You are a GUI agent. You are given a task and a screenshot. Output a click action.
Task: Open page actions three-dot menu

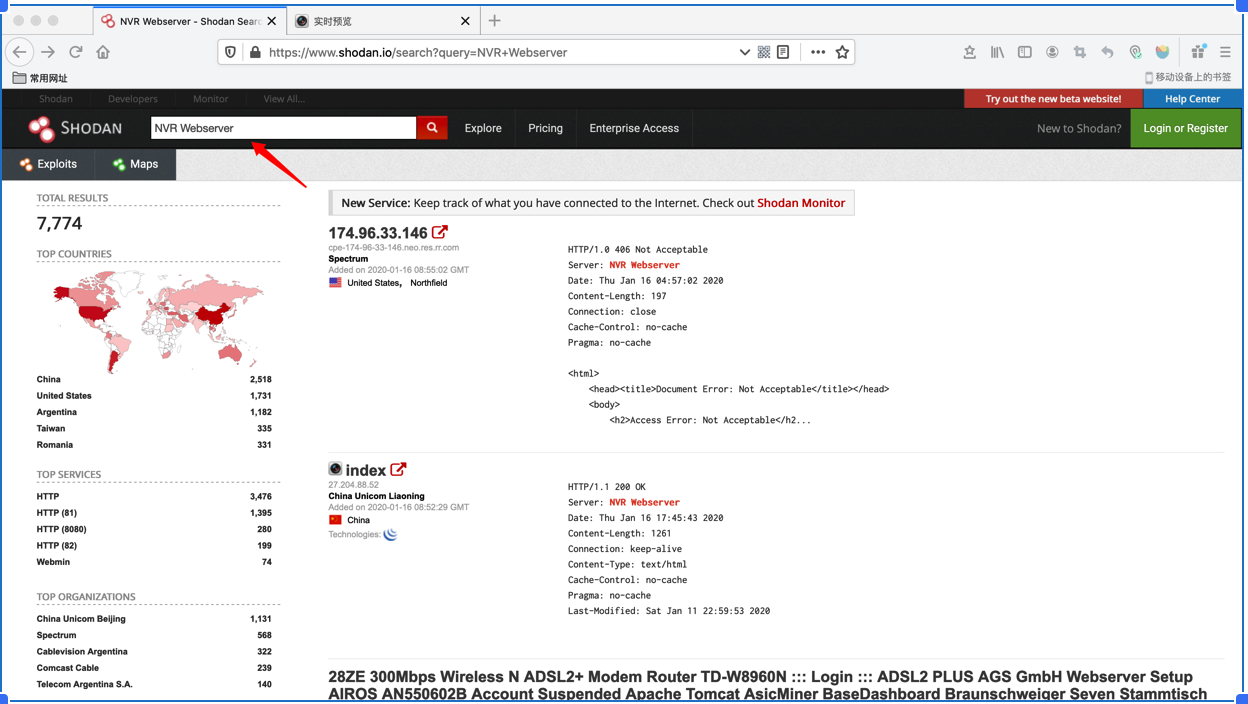818,52
